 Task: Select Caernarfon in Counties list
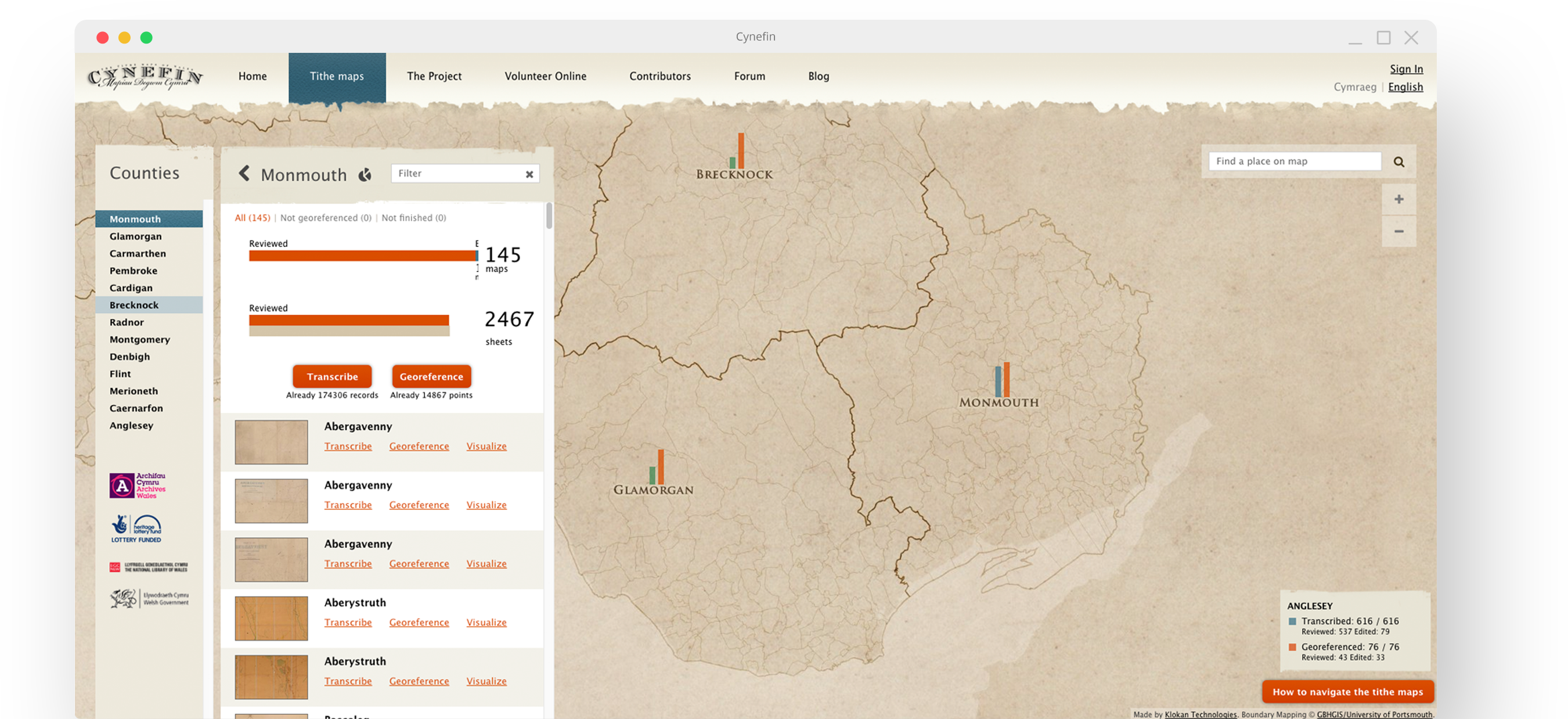point(149,408)
